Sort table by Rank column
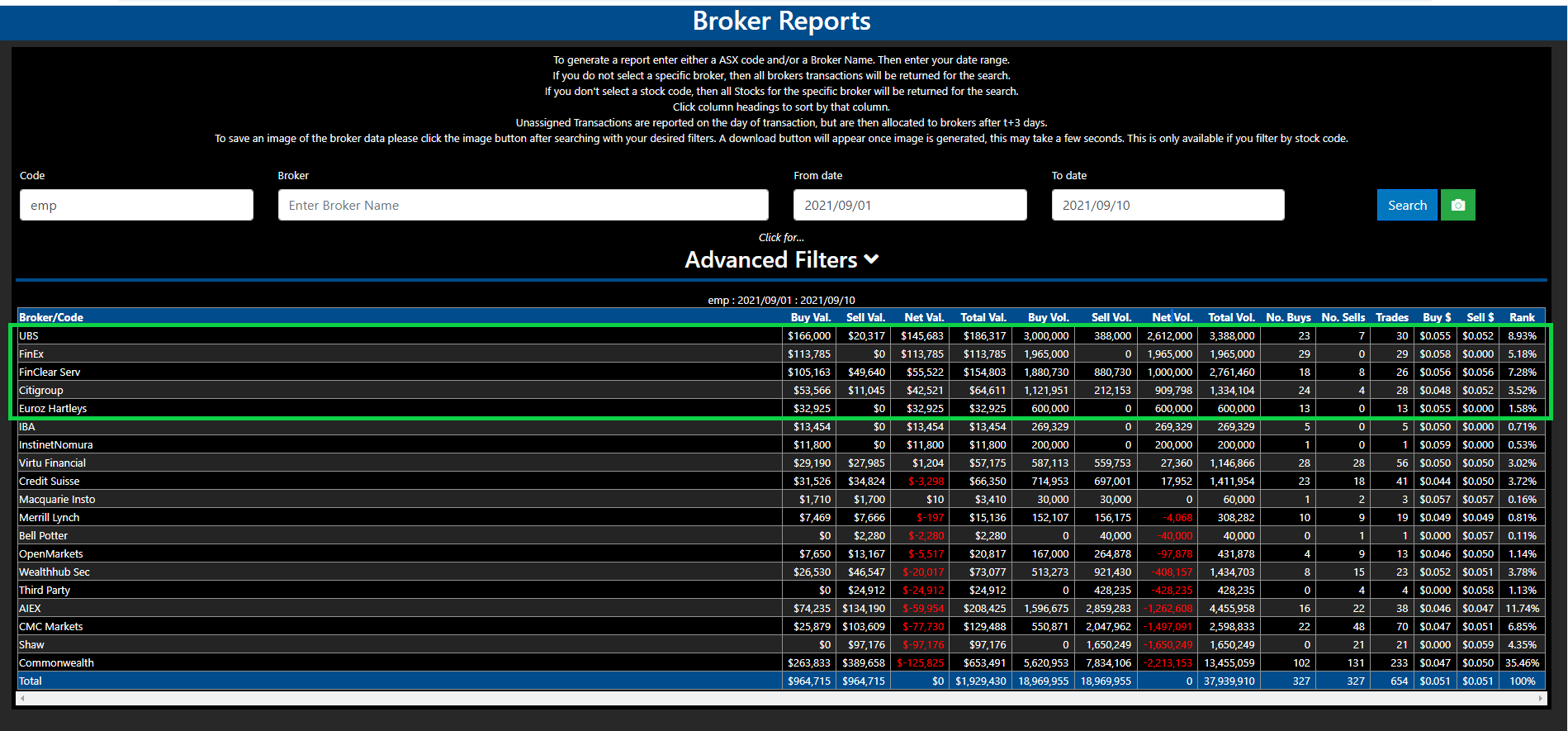This screenshot has height=731, width=1568. [1523, 317]
